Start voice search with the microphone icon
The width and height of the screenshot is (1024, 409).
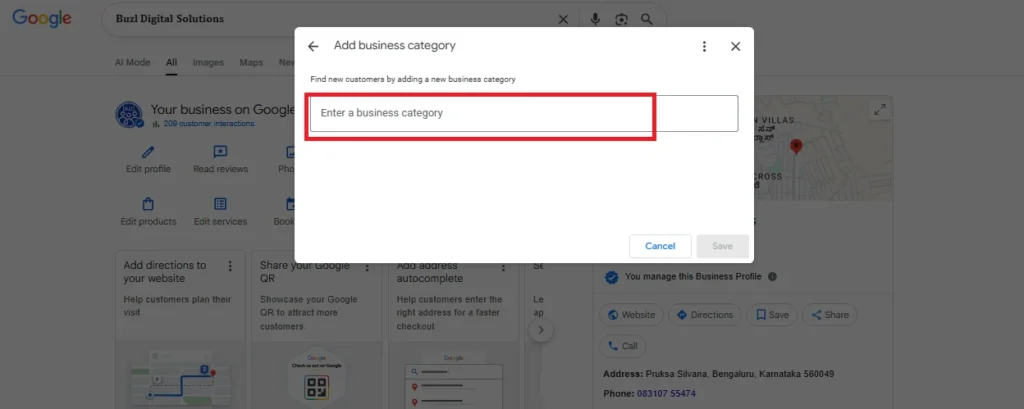click(x=595, y=20)
